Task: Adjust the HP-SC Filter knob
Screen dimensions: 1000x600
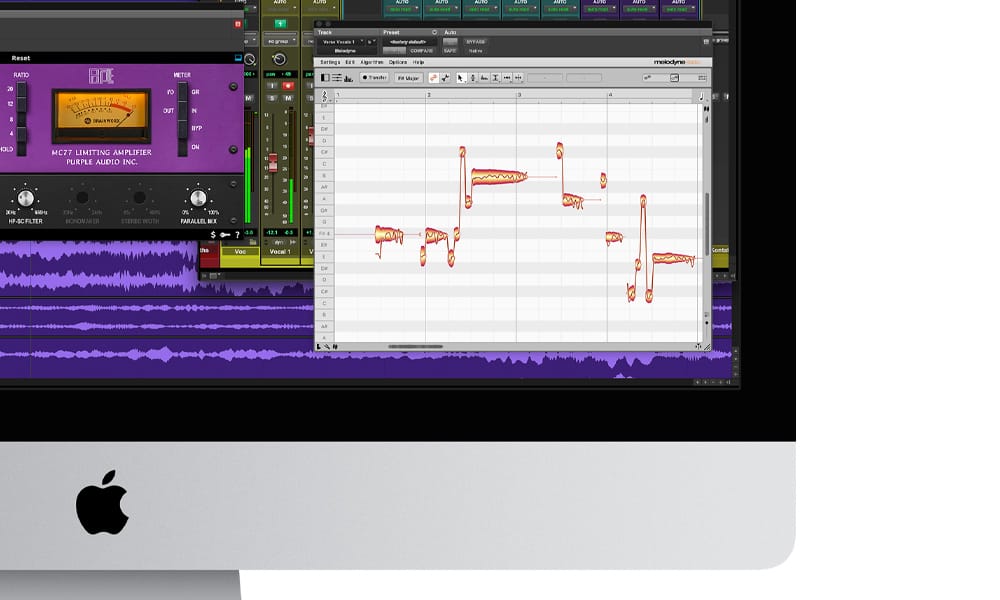Action: pyautogui.click(x=25, y=198)
